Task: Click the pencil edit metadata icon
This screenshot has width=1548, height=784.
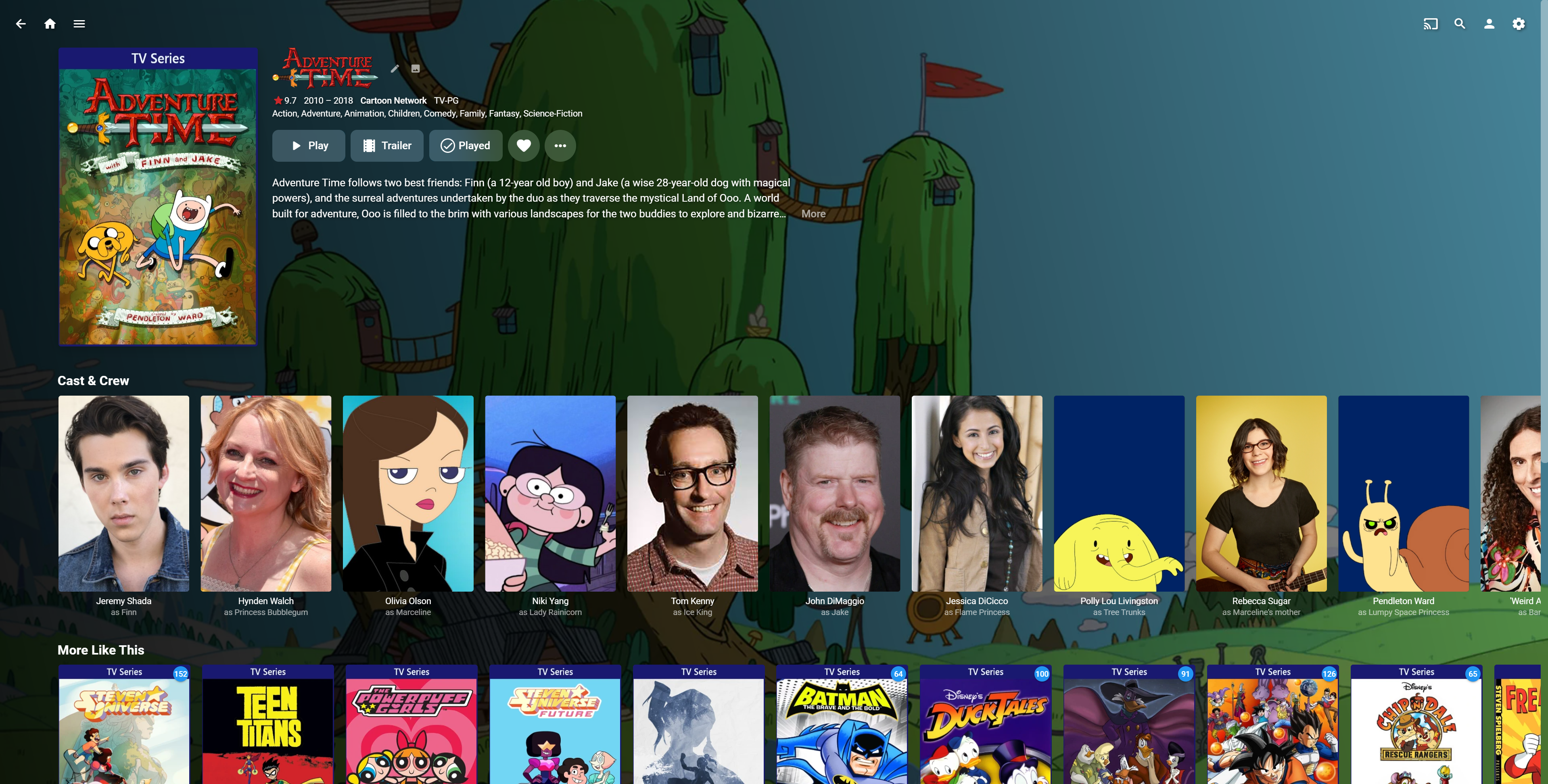Action: coord(395,69)
